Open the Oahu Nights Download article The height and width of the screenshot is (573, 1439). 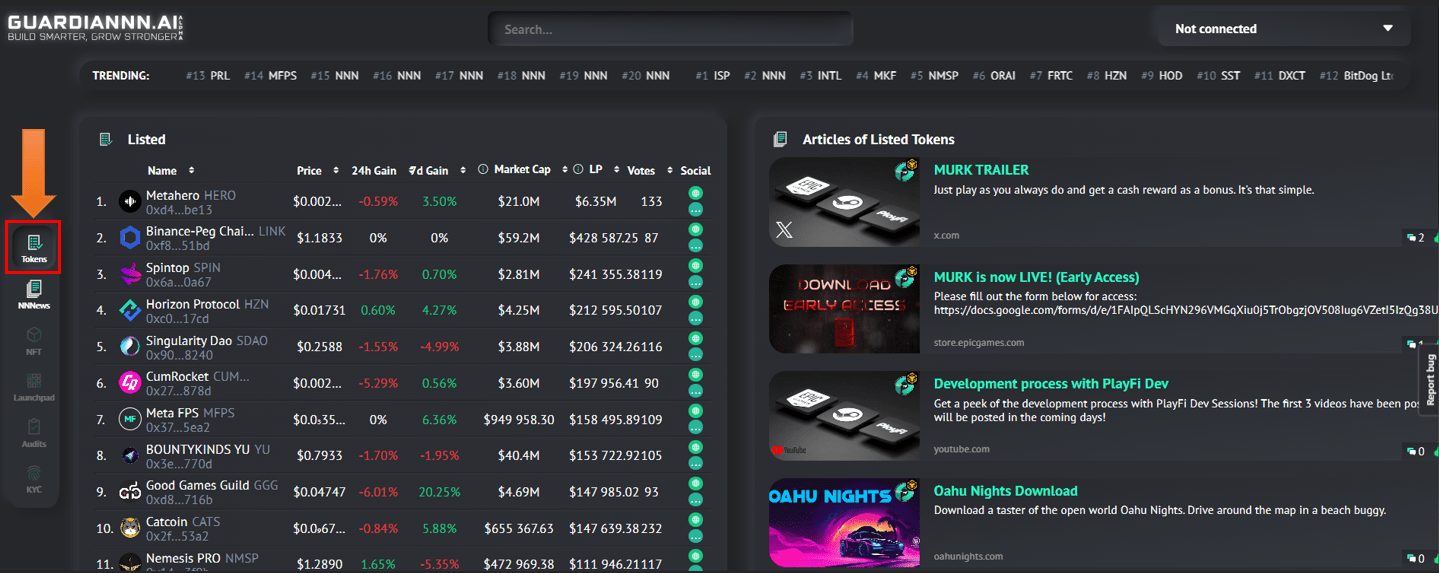(x=1005, y=491)
